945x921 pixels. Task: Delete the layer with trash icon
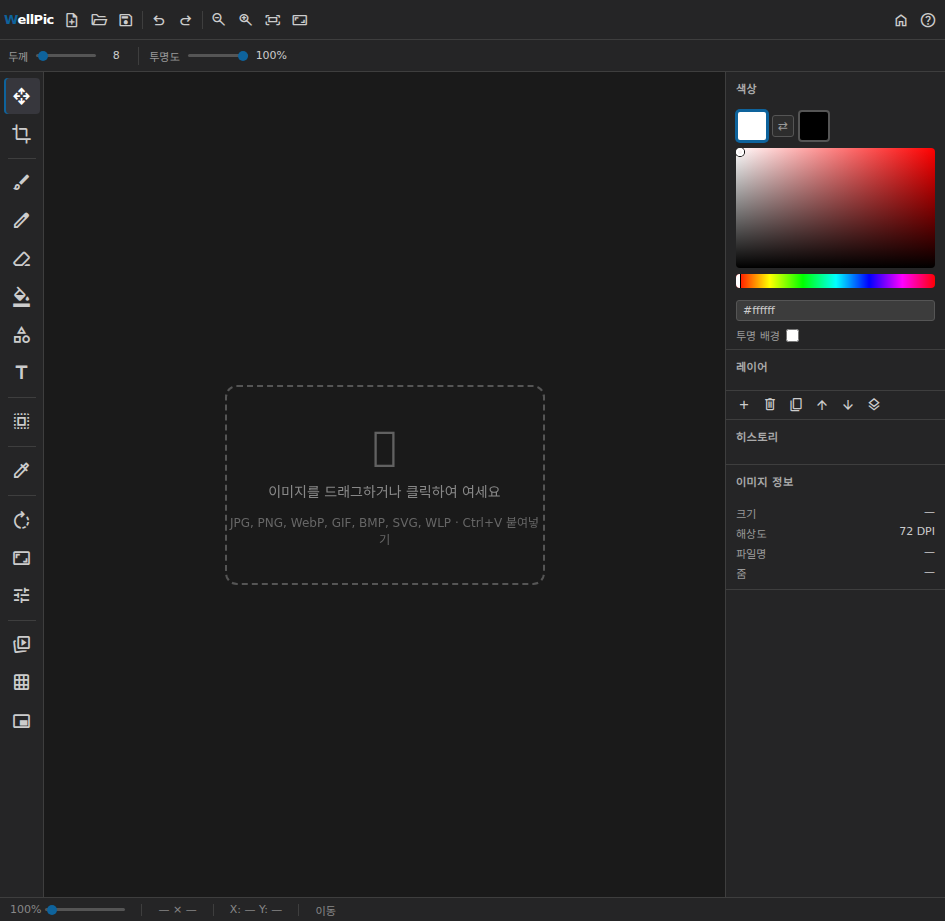[x=770, y=405]
